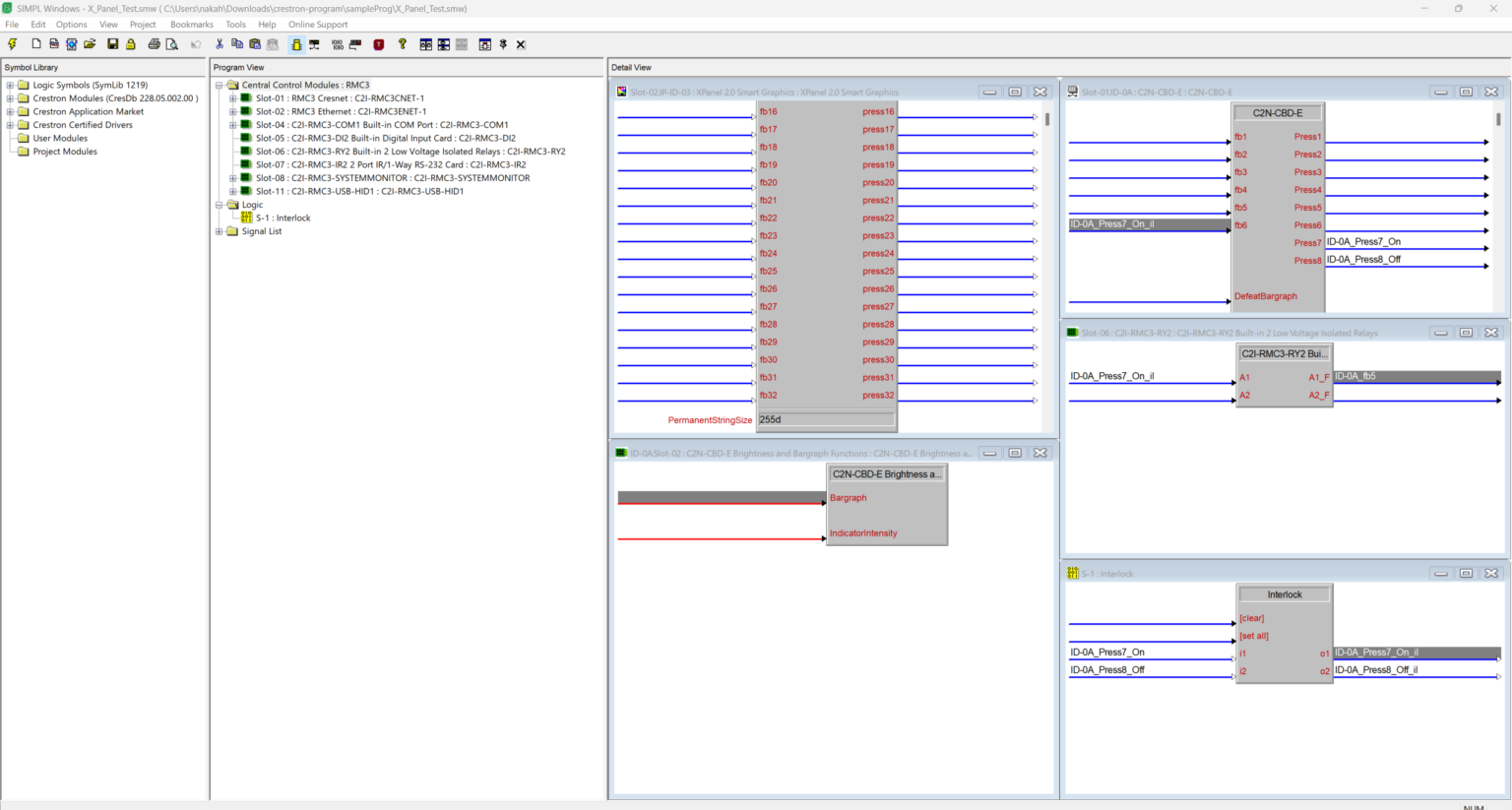
Task: Select S-1 : Interlock in Program View
Action: pos(283,218)
